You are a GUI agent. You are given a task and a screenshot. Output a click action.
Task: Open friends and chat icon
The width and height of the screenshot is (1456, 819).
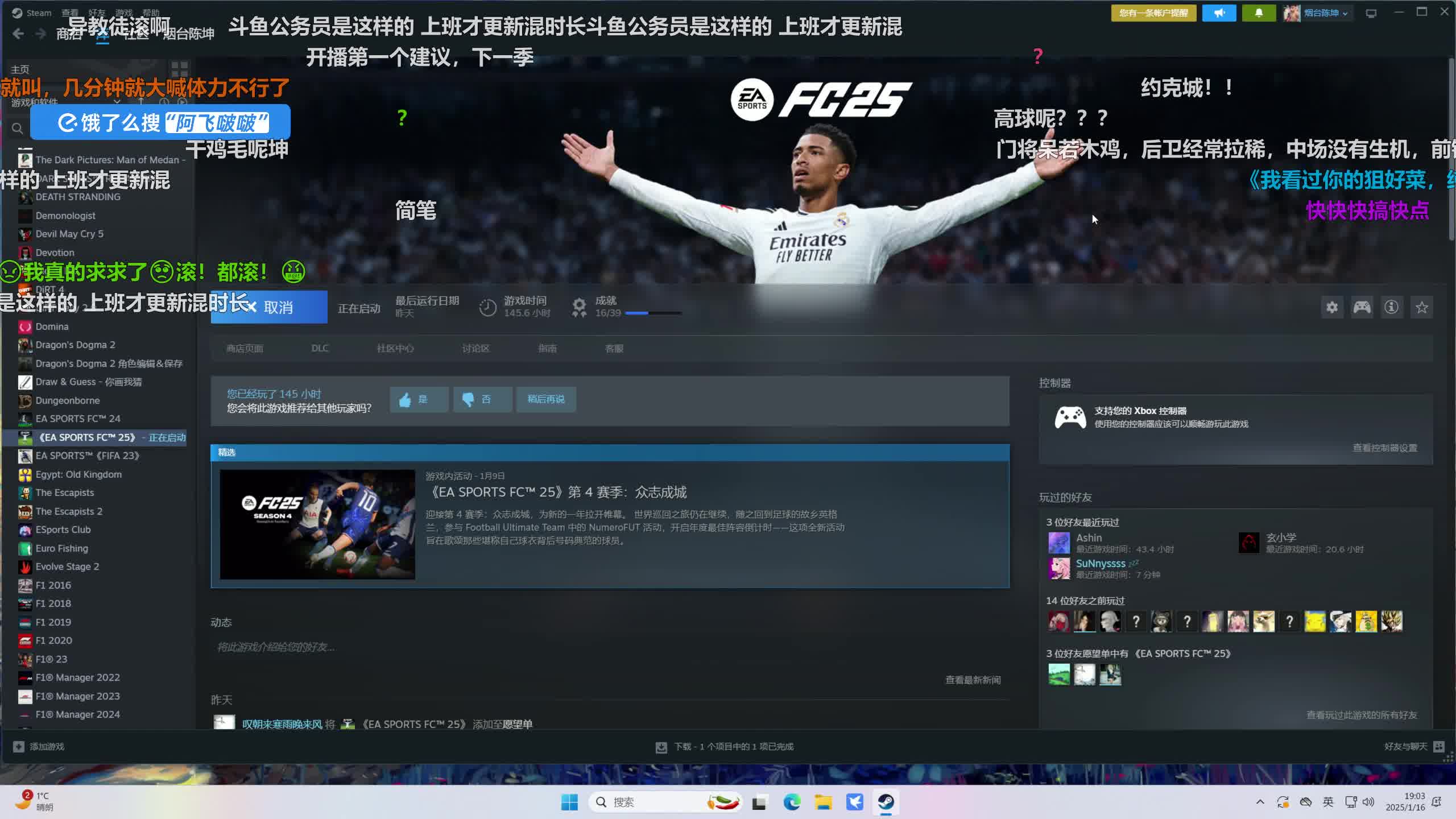pos(1439,746)
